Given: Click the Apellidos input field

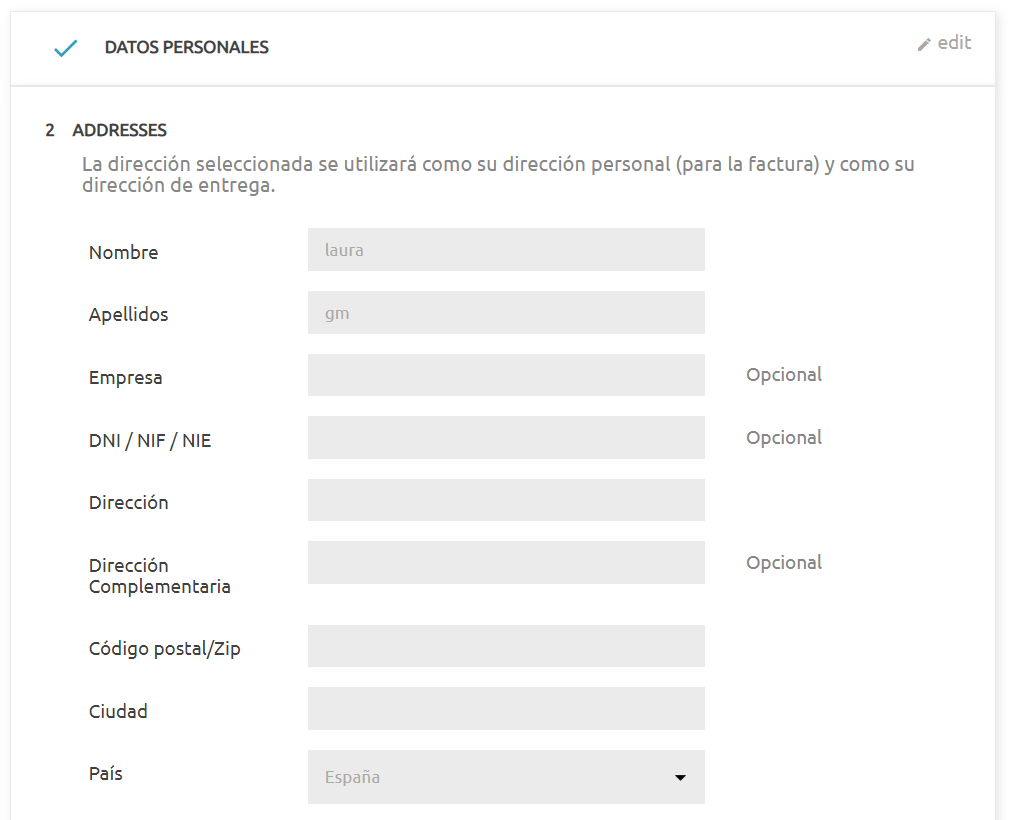Looking at the screenshot, I should 506,313.
